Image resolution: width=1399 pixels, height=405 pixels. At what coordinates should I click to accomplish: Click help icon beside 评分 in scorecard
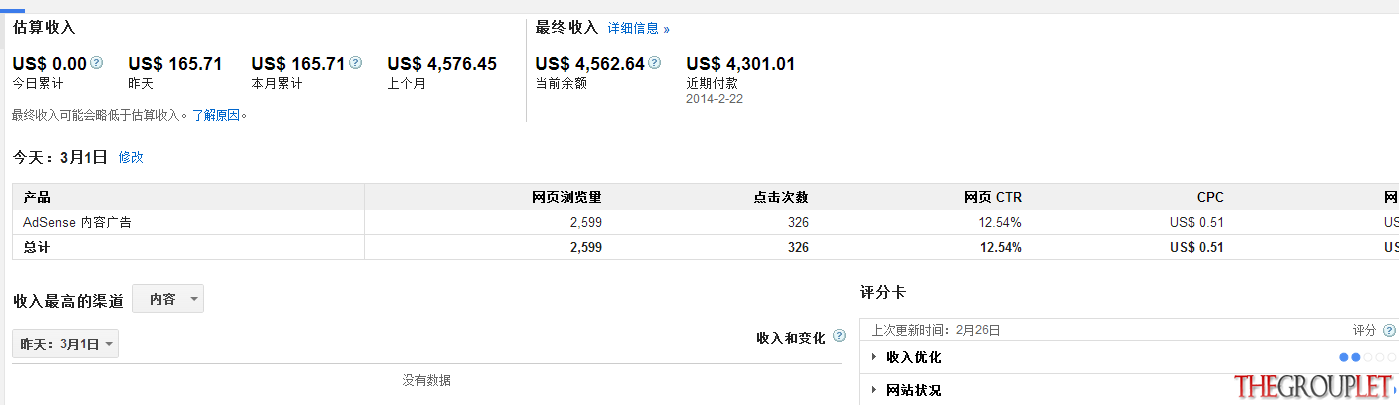pyautogui.click(x=1388, y=330)
